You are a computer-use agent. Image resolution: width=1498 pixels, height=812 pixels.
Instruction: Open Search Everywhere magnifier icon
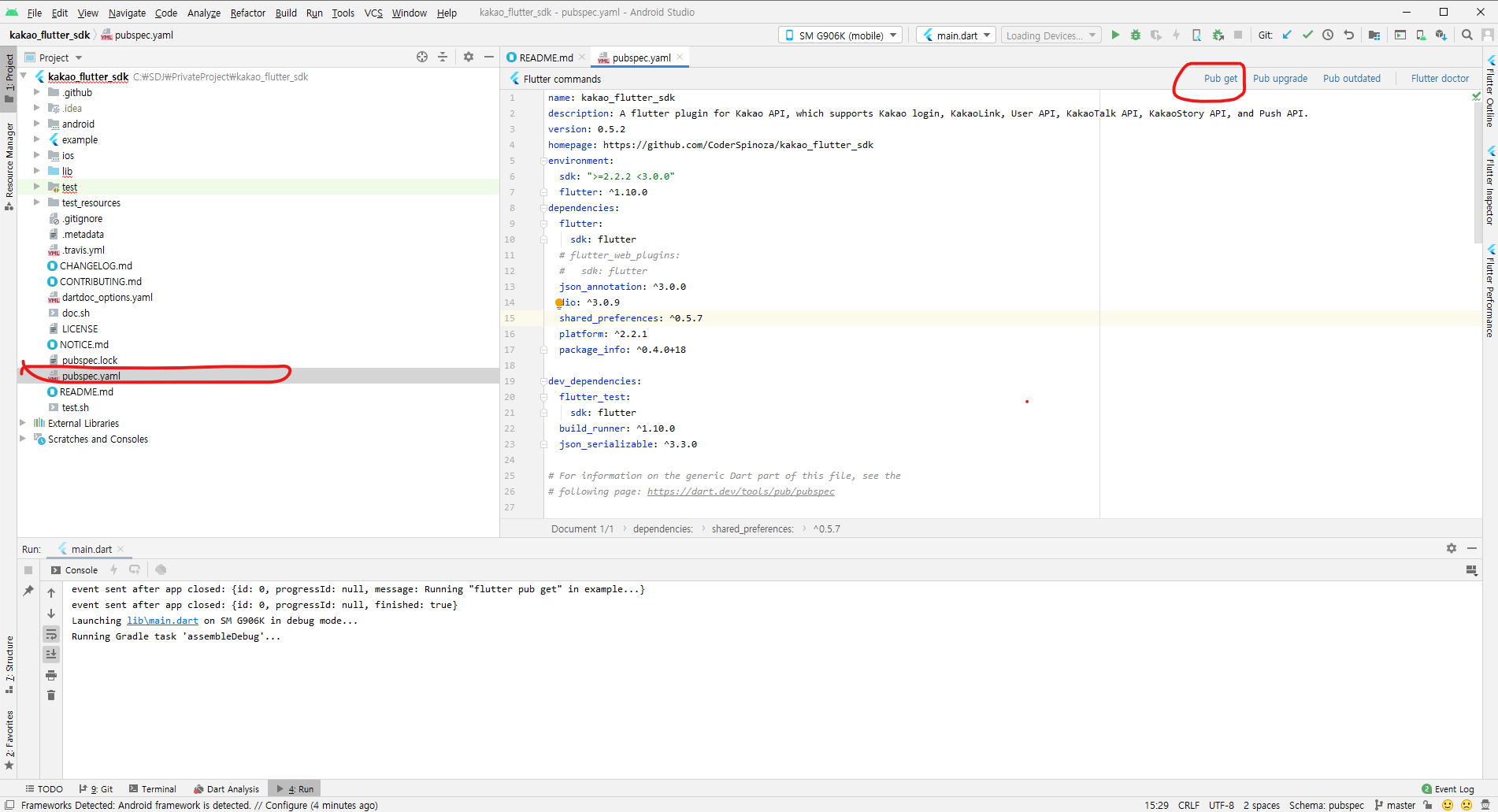coord(1466,35)
